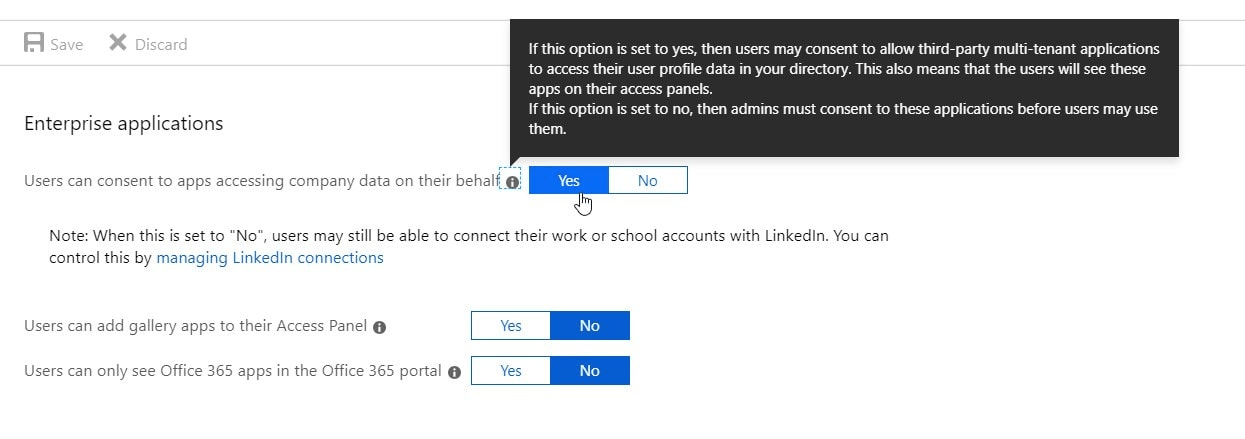
Task: Click the Note paragraph about LinkedIn accounts
Action: coord(468,237)
